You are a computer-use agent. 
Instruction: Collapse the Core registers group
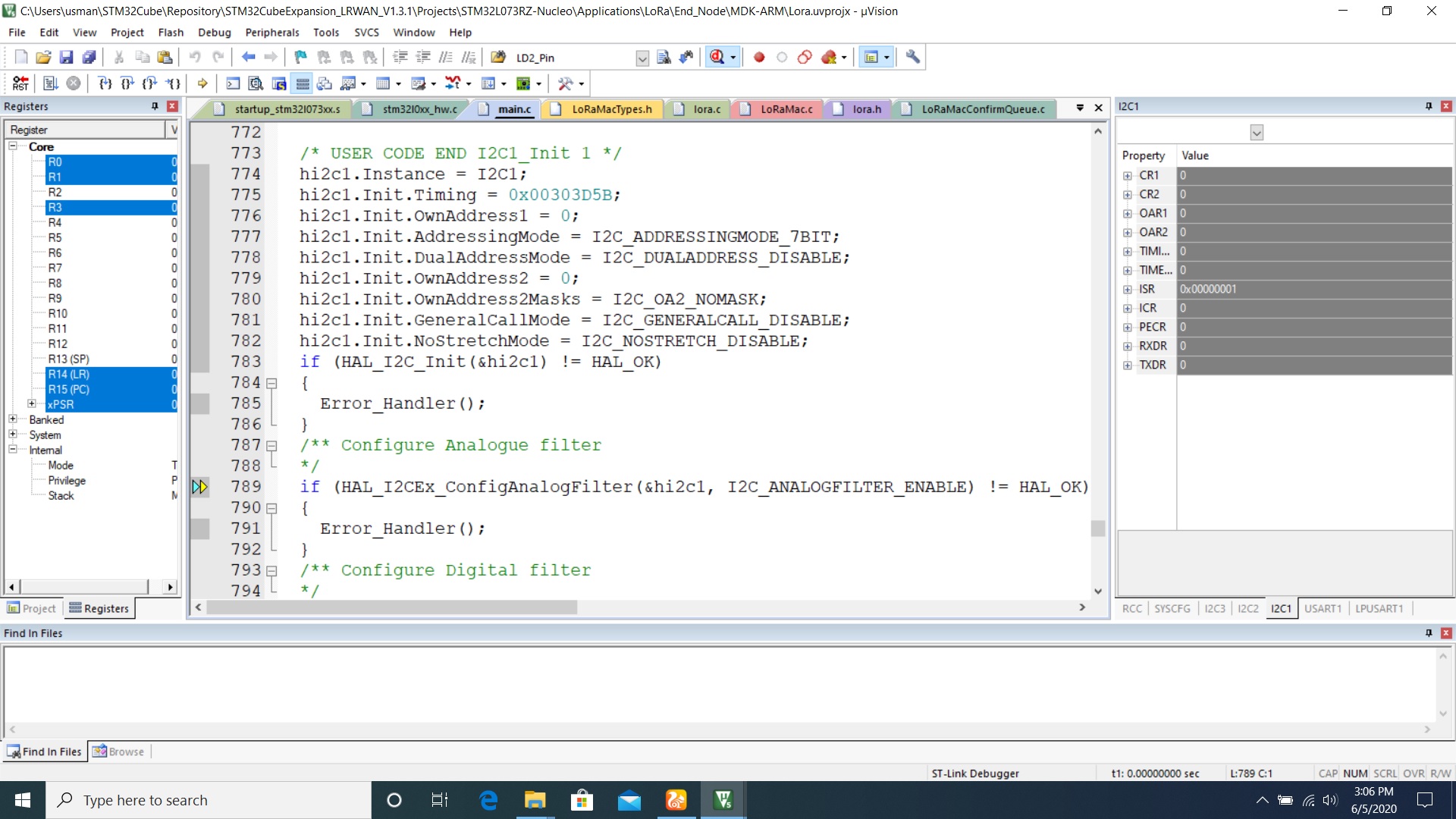[13, 146]
